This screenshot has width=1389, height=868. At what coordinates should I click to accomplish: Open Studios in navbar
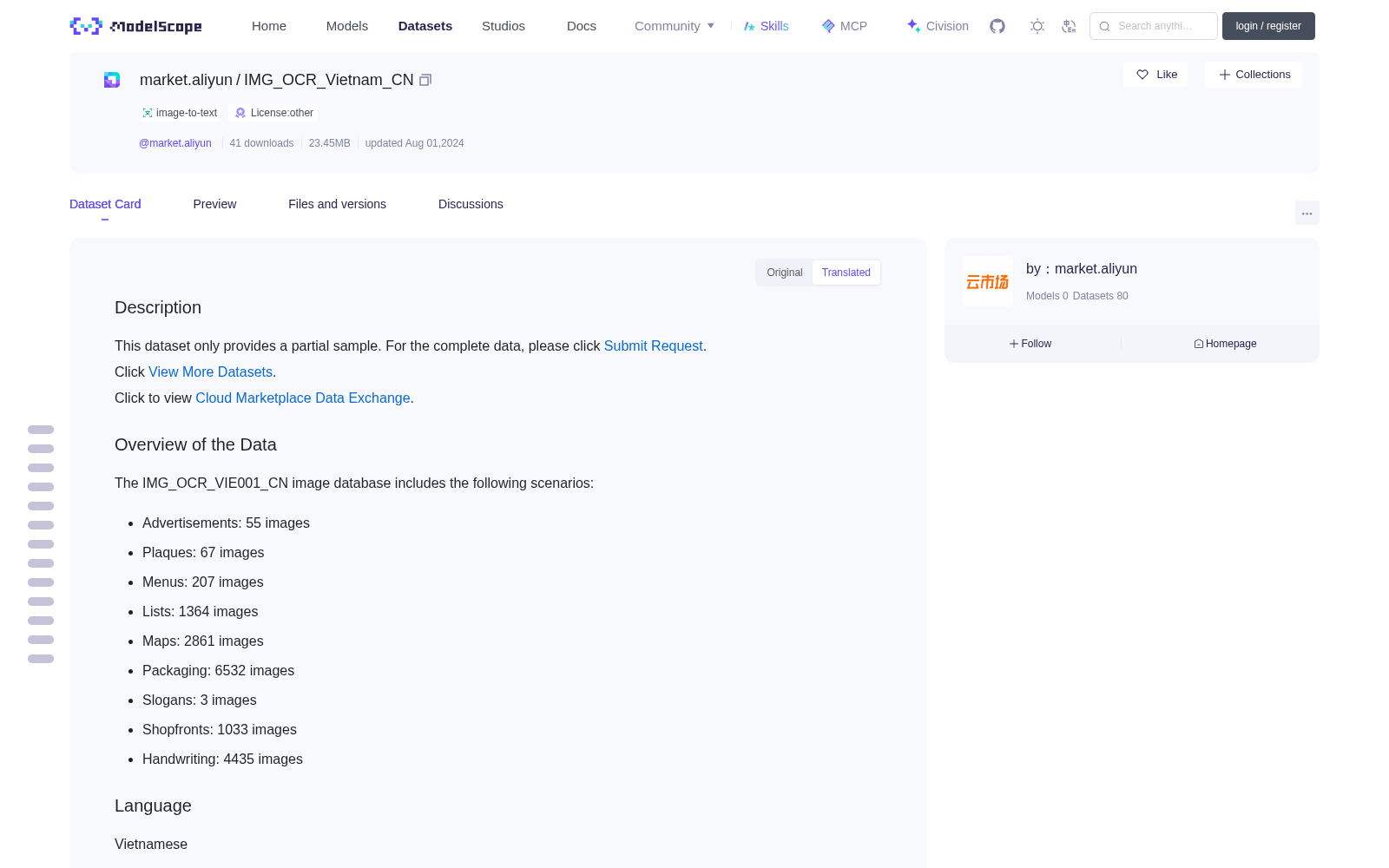click(504, 26)
